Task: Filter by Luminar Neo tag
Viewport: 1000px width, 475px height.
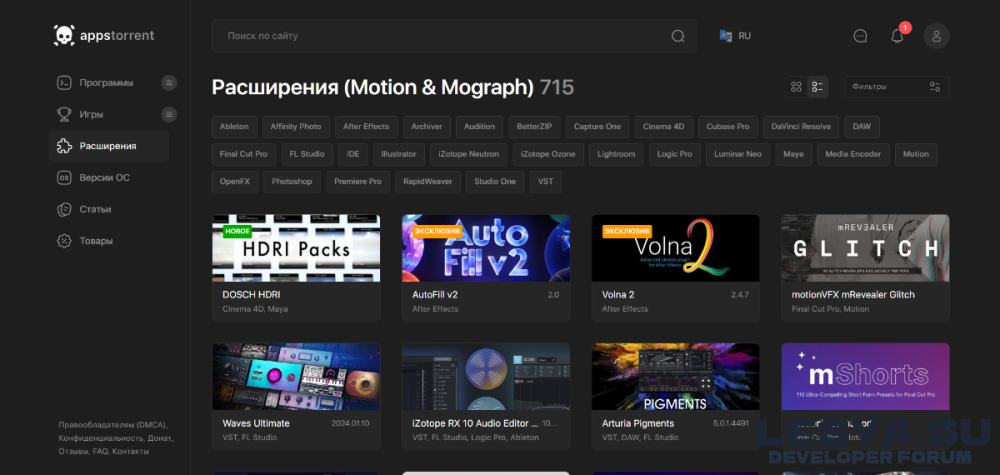Action: point(738,154)
